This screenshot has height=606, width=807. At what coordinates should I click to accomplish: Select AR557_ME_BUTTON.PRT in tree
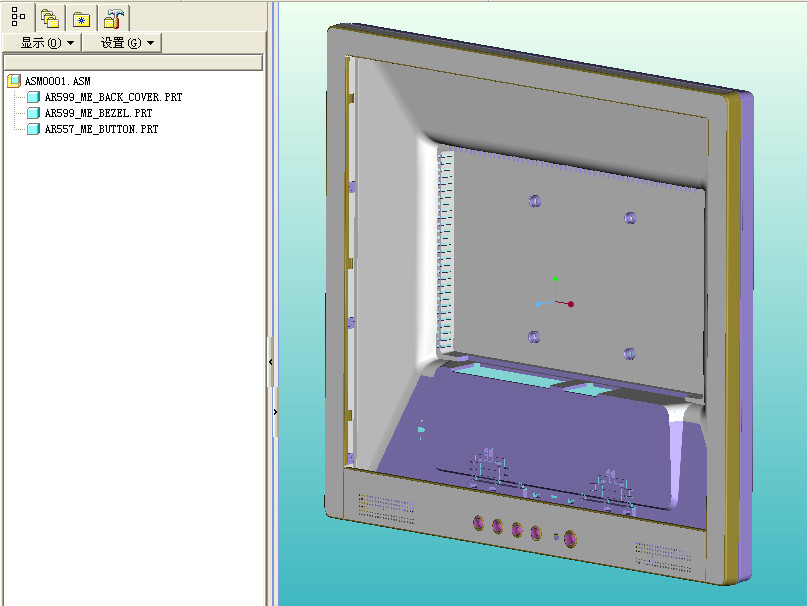tap(101, 129)
